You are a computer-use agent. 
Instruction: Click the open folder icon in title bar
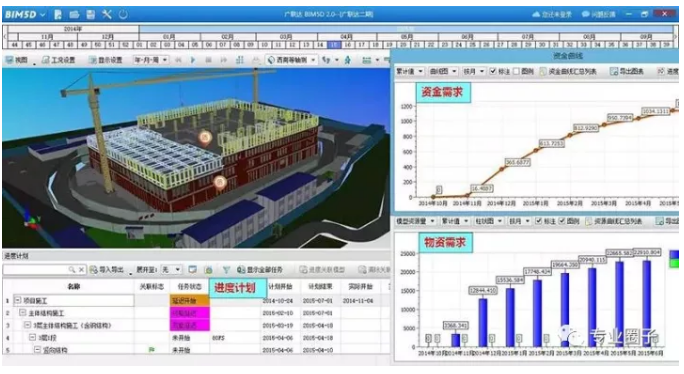point(75,14)
